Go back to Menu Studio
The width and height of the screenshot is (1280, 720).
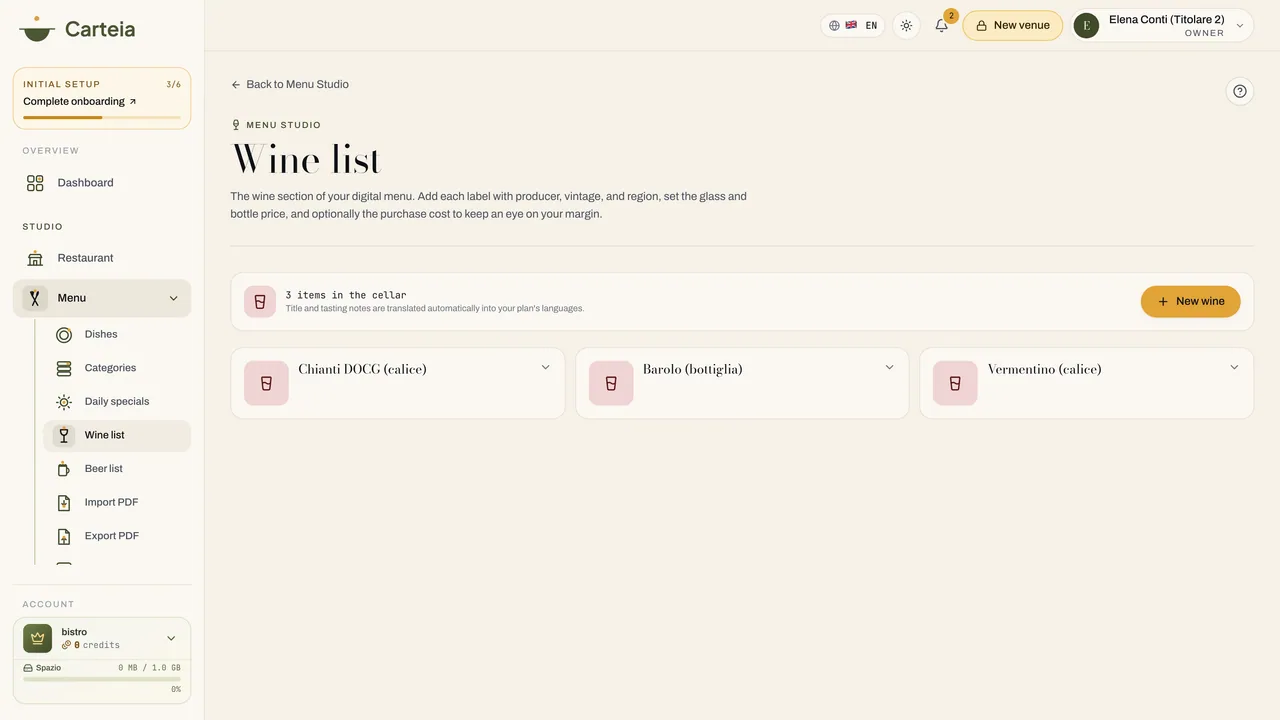point(290,84)
